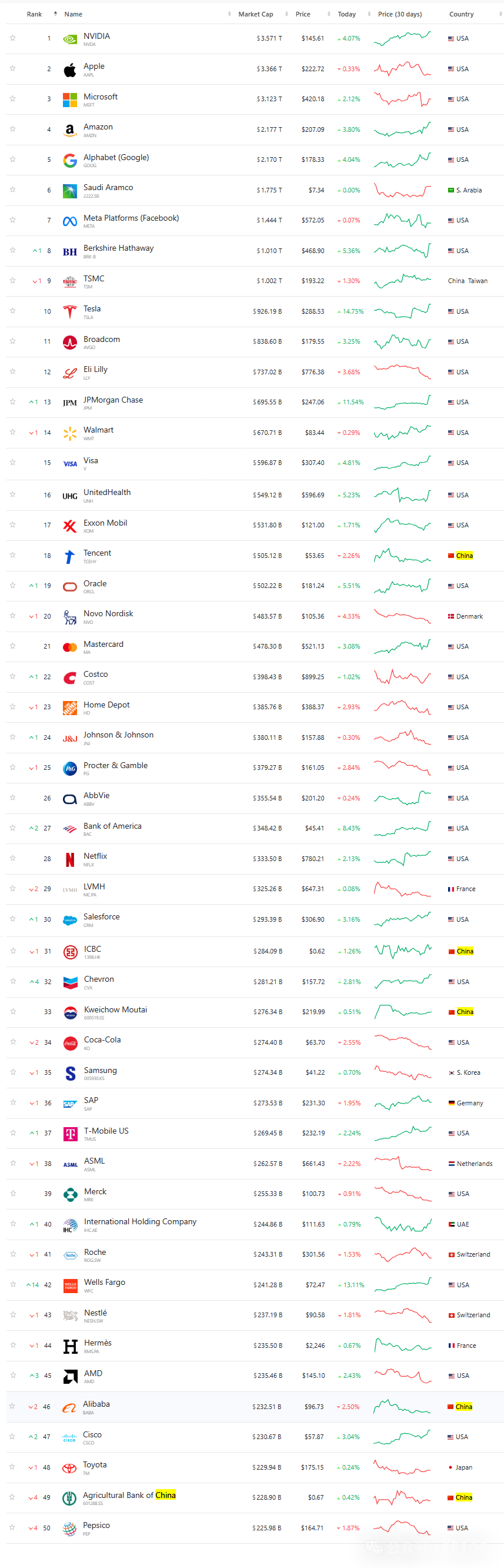The width and height of the screenshot is (504, 1568).
Task: Click the Netflix N logo
Action: point(70,859)
